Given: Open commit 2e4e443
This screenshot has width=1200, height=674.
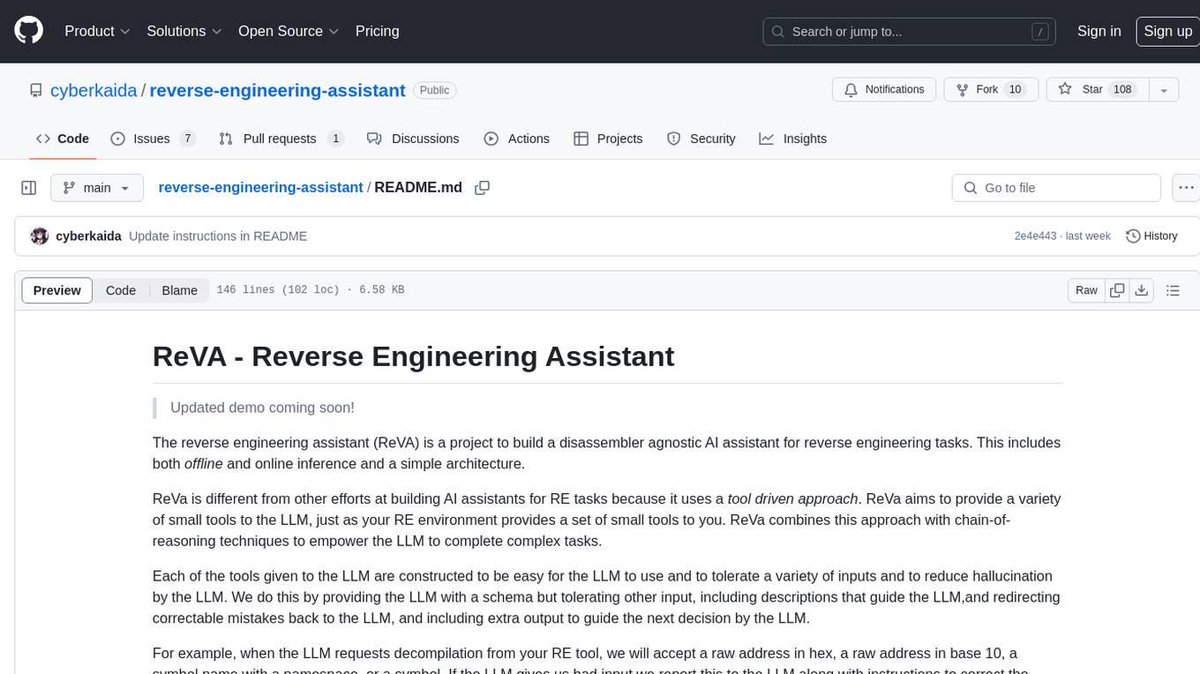Looking at the screenshot, I should [x=1035, y=236].
